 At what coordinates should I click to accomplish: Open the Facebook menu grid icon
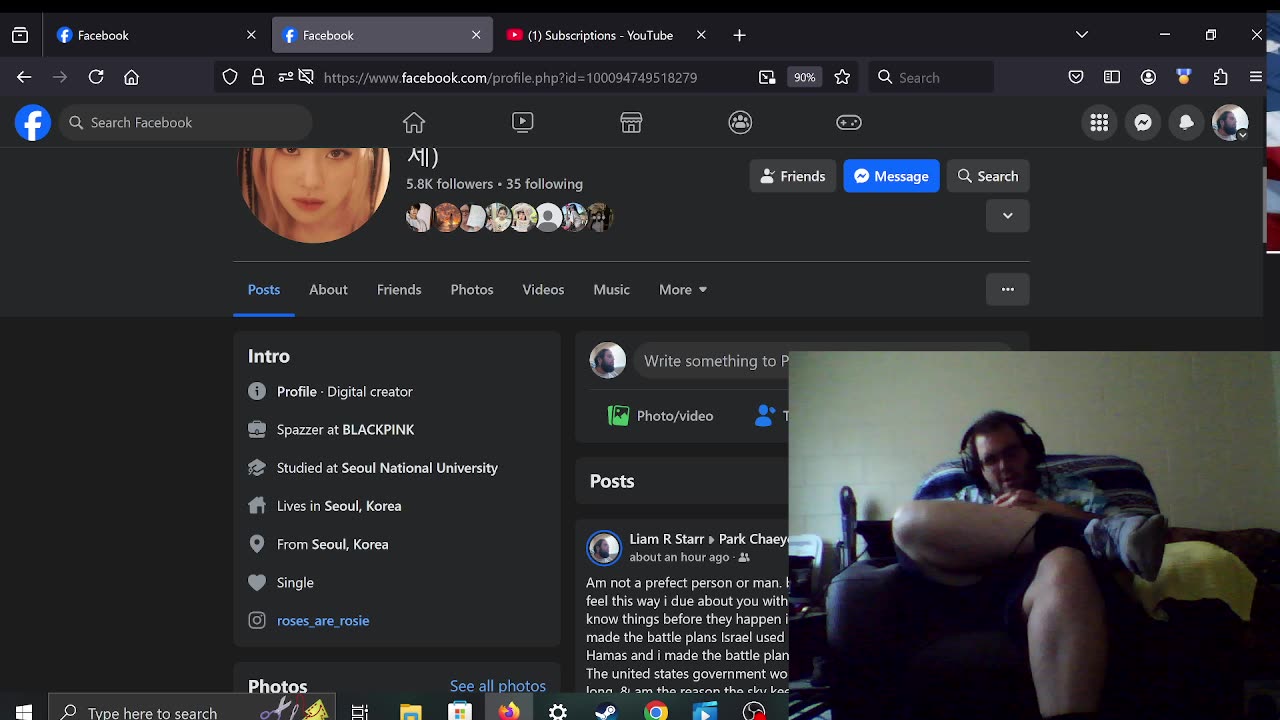pyautogui.click(x=1099, y=122)
